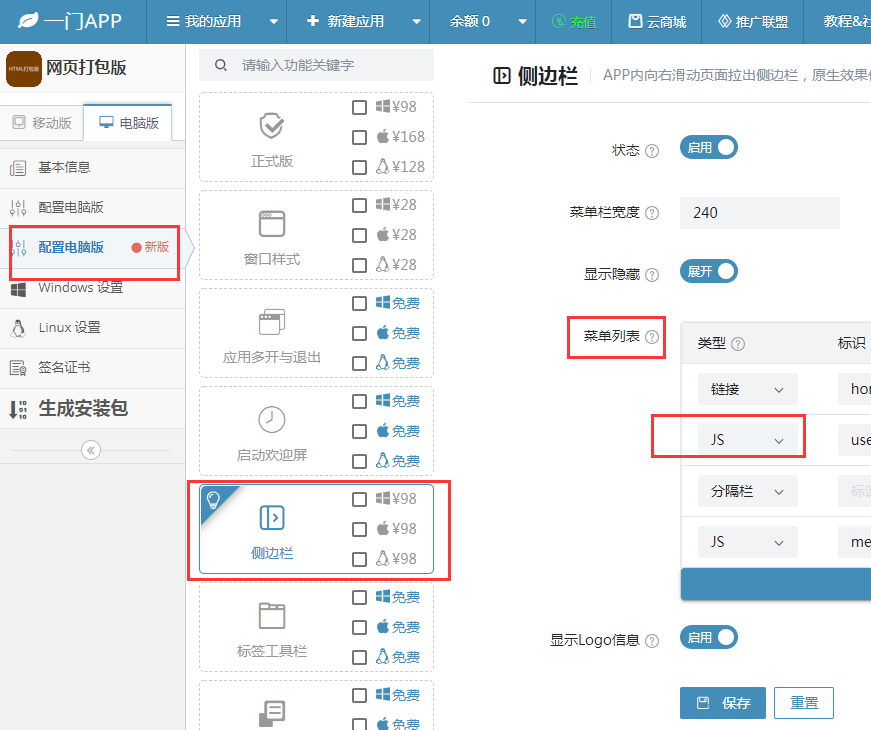
Task: Click the 侧边栏 title panel icon
Action: 502,76
